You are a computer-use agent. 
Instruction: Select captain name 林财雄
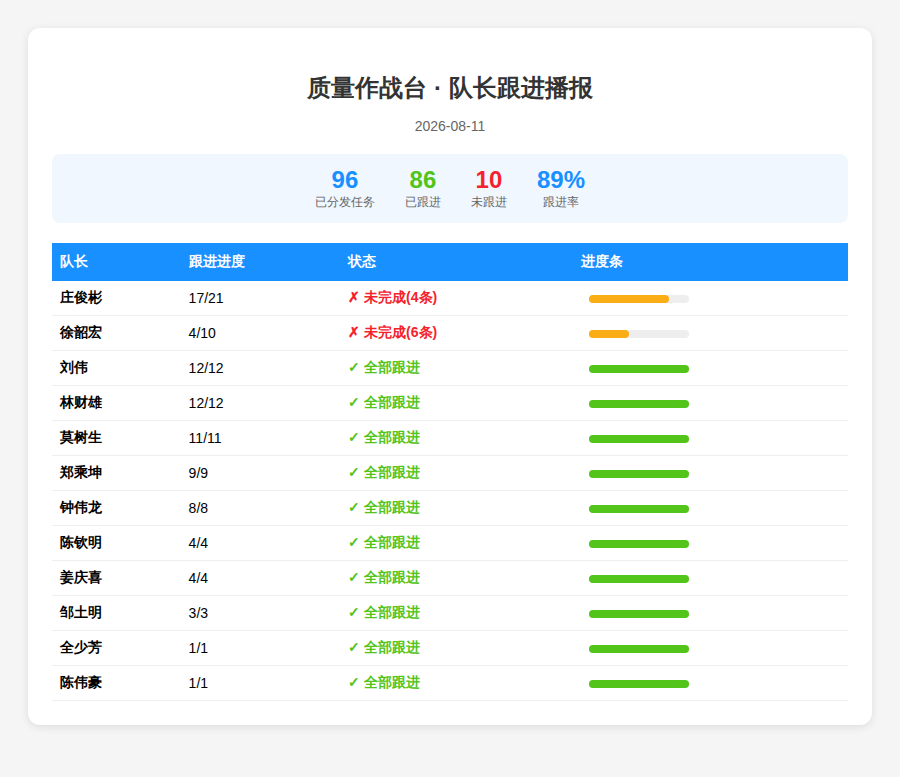tap(81, 403)
